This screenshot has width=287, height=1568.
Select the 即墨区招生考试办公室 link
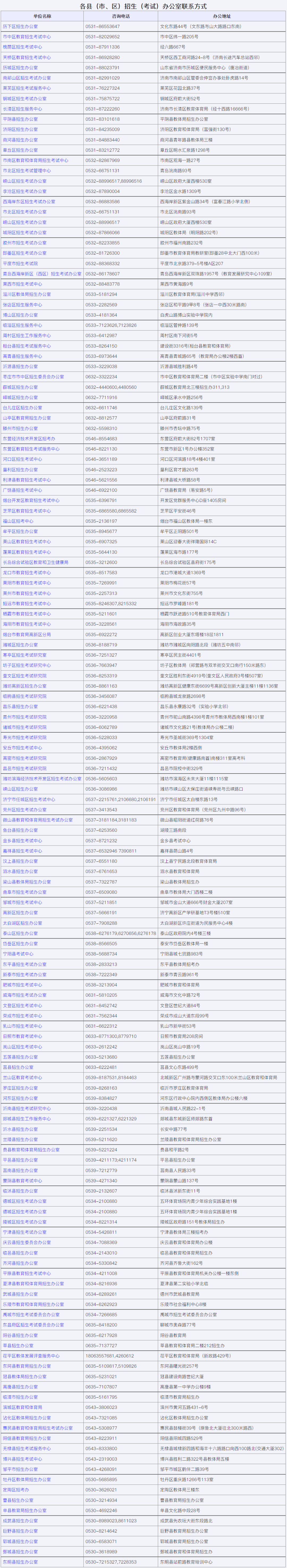pos(24,253)
